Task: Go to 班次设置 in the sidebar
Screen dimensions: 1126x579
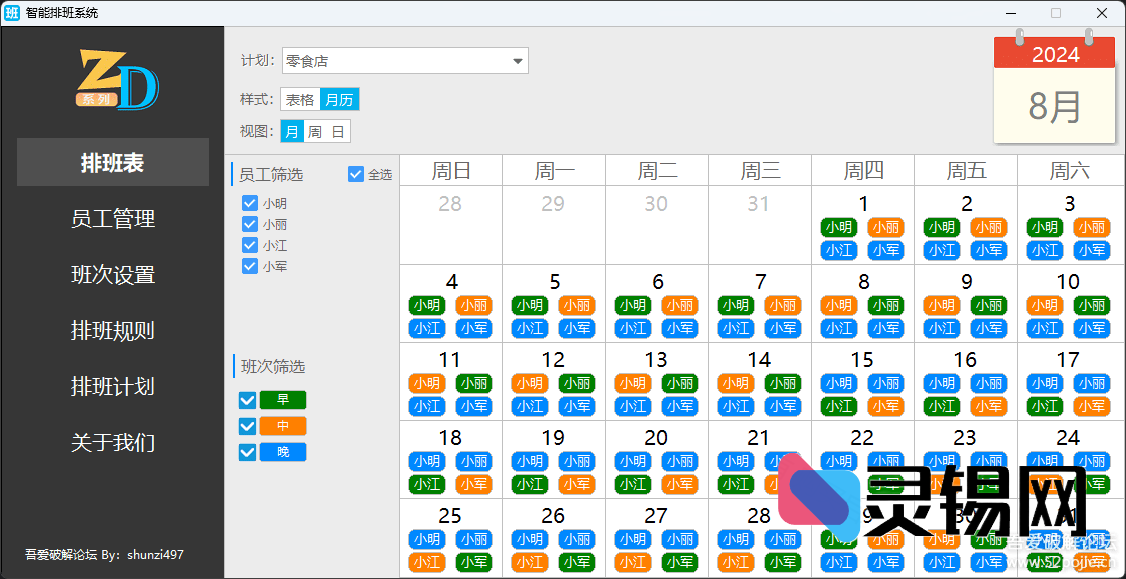Action: click(x=113, y=275)
